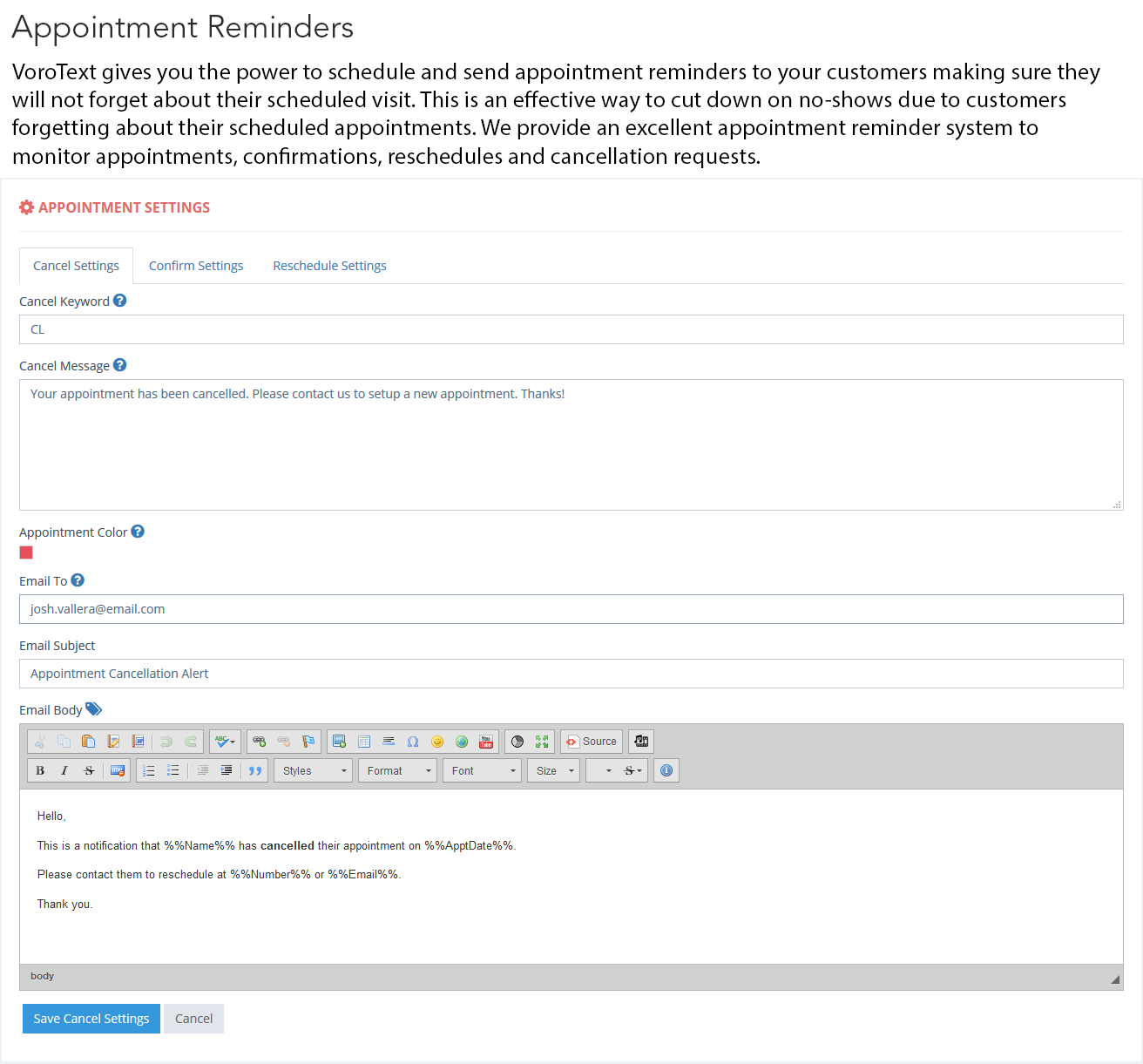This screenshot has width=1143, height=1064.
Task: Switch to the Confirm Settings tab
Action: tap(196, 266)
